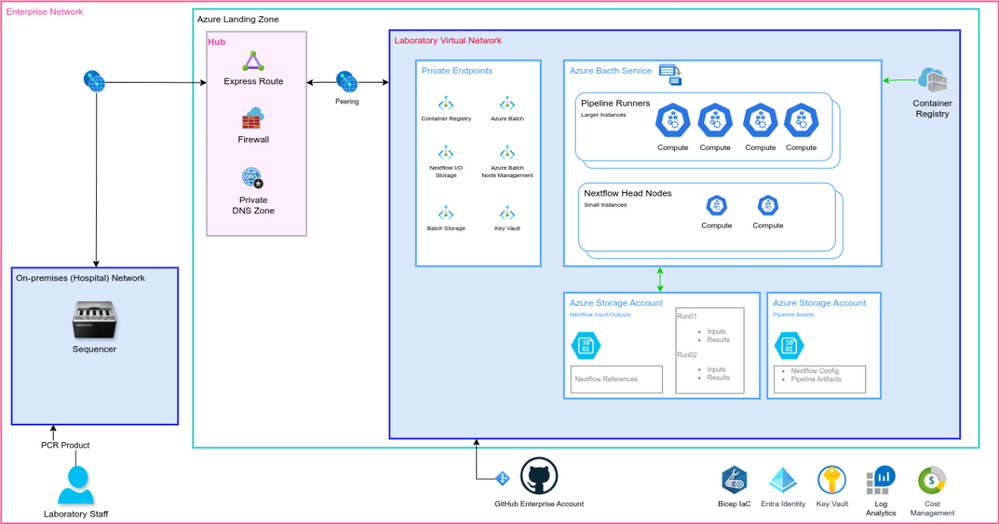The height and width of the screenshot is (524, 999).
Task: Click the Private DNS Zone icon
Action: point(252,178)
